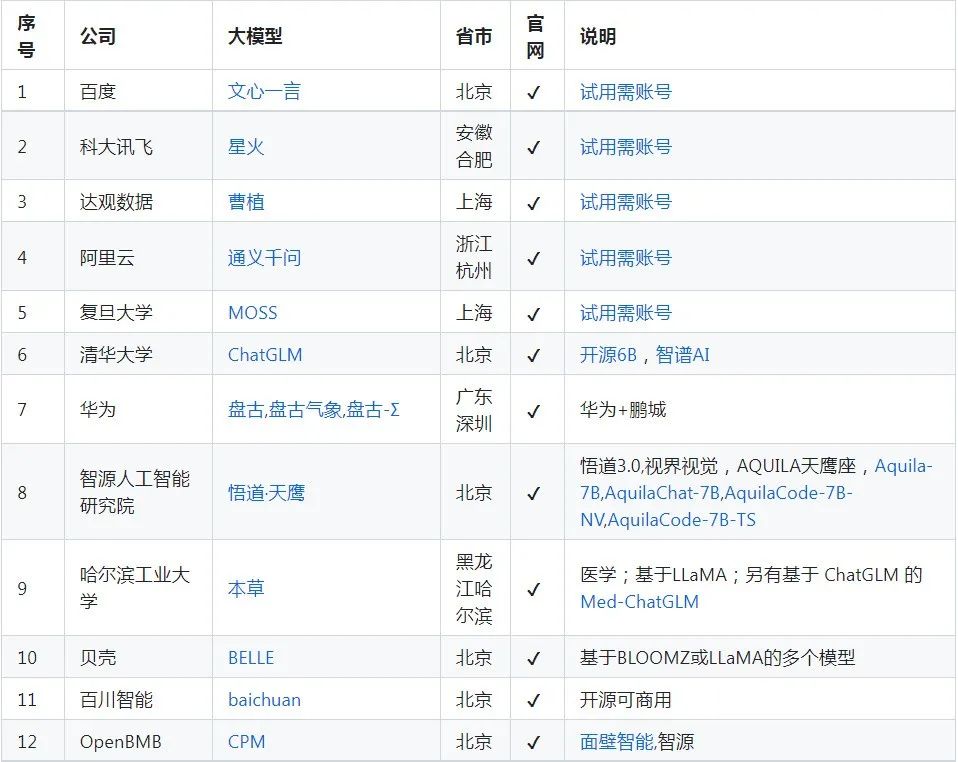Image resolution: width=958 pixels, height=762 pixels.
Task: Click 试用需账号 link in 科大讯飞 row
Action: pos(626,147)
